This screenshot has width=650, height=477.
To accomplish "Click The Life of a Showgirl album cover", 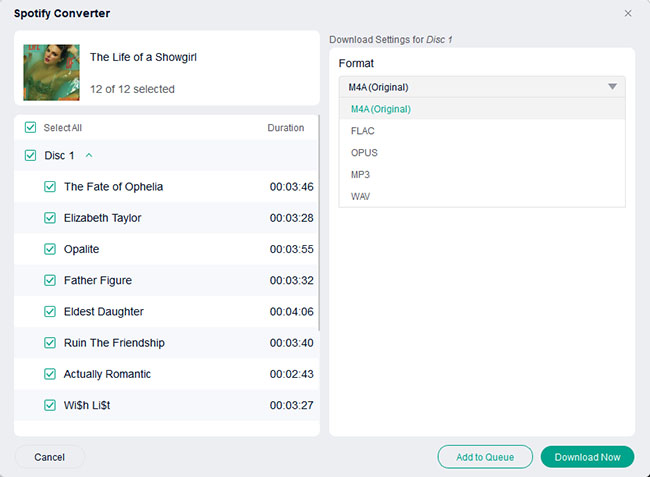I will [x=51, y=73].
